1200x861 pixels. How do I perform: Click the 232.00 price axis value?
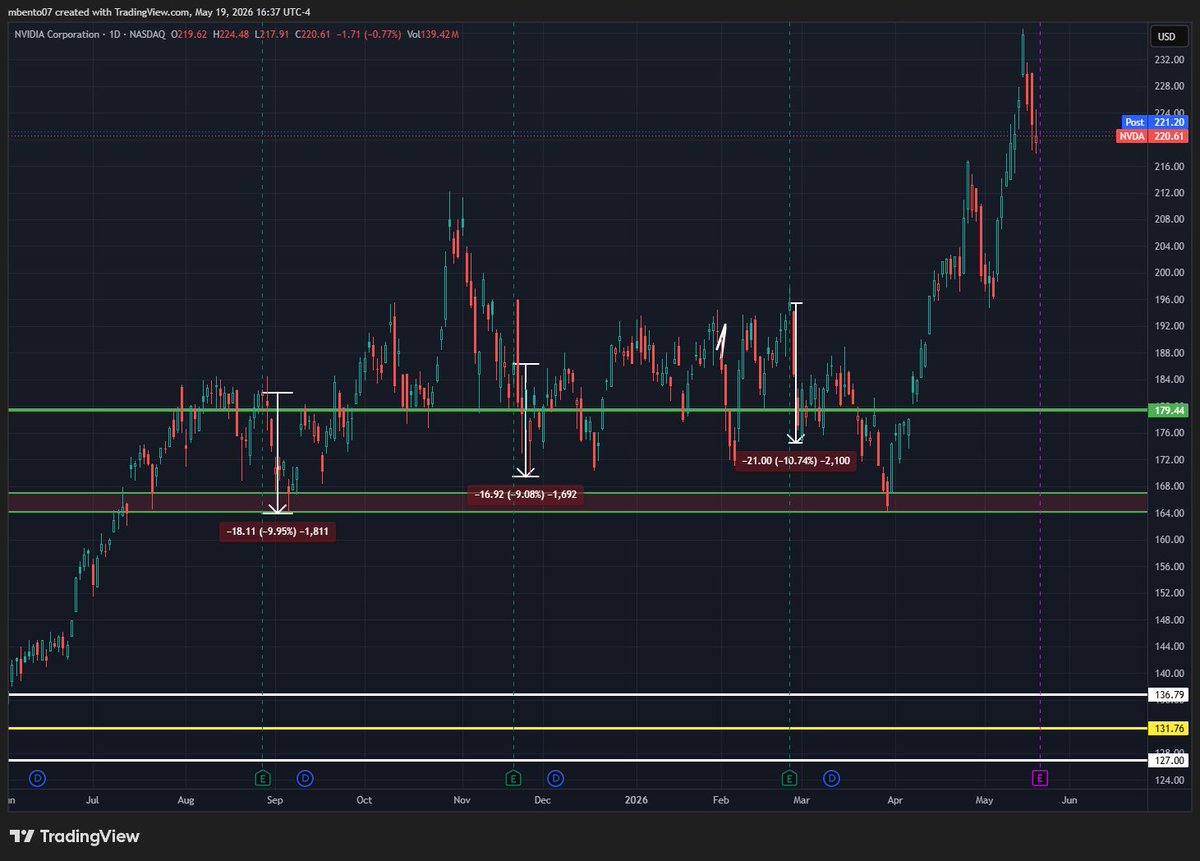point(1169,60)
